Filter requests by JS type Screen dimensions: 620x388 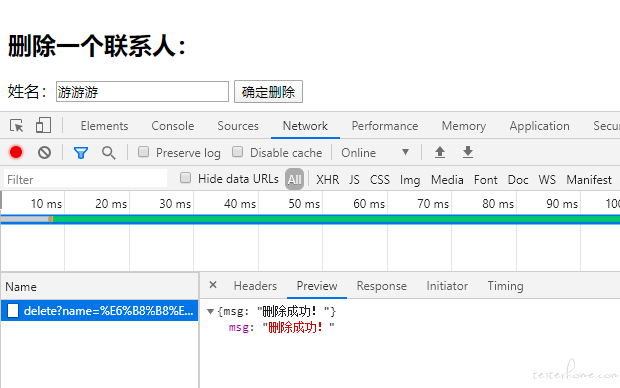pyautogui.click(x=354, y=180)
